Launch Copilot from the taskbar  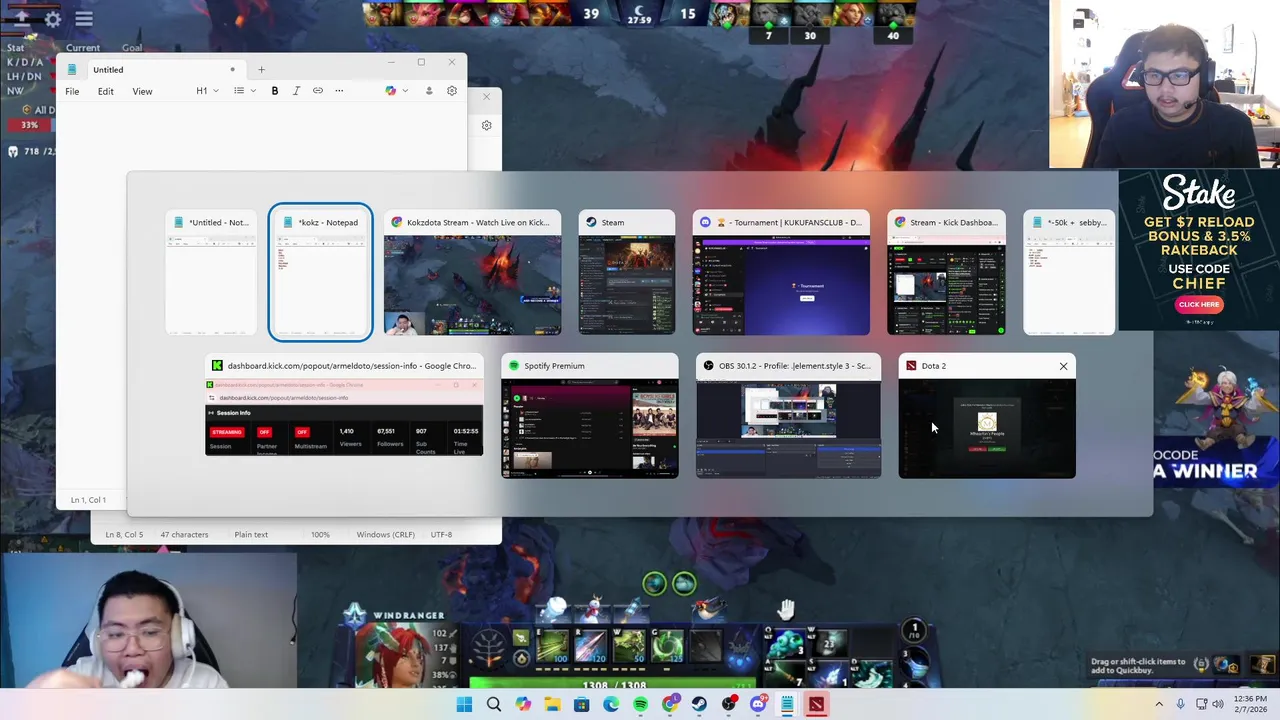[523, 704]
